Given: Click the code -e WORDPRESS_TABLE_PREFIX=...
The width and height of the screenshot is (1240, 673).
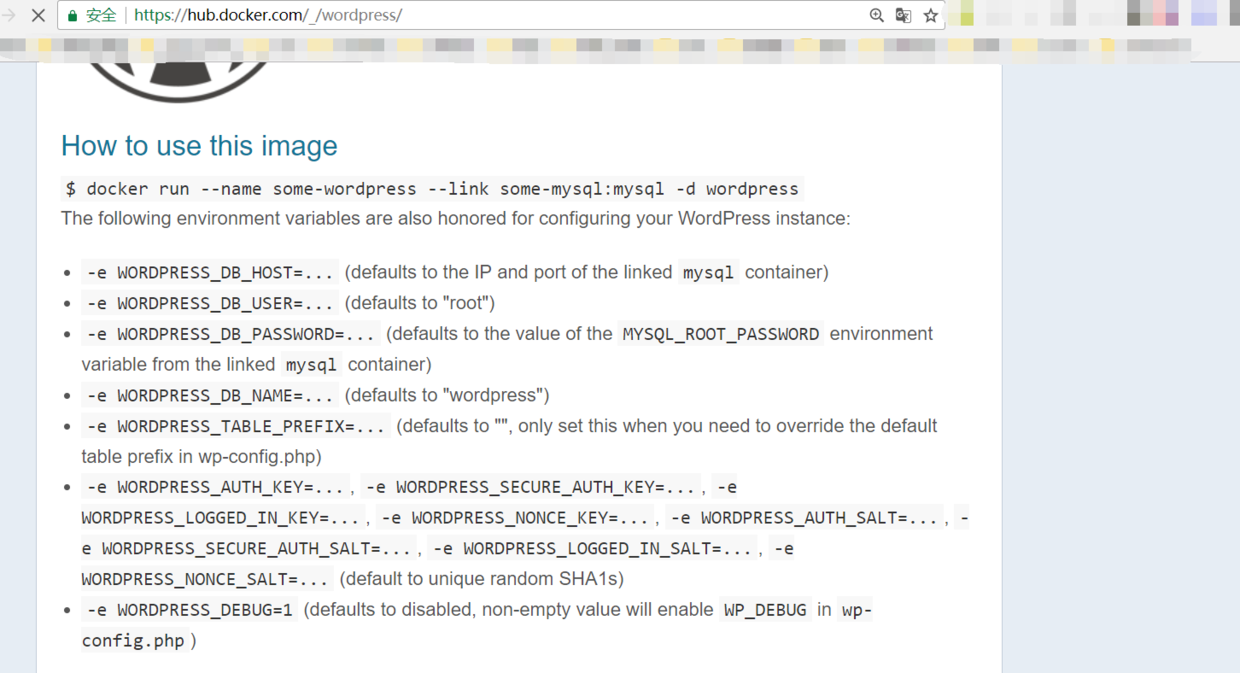Looking at the screenshot, I should (x=236, y=426).
